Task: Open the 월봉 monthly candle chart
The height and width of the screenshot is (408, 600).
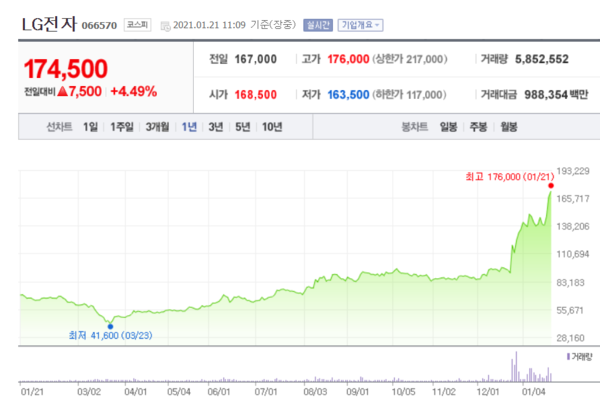Action: click(509, 127)
